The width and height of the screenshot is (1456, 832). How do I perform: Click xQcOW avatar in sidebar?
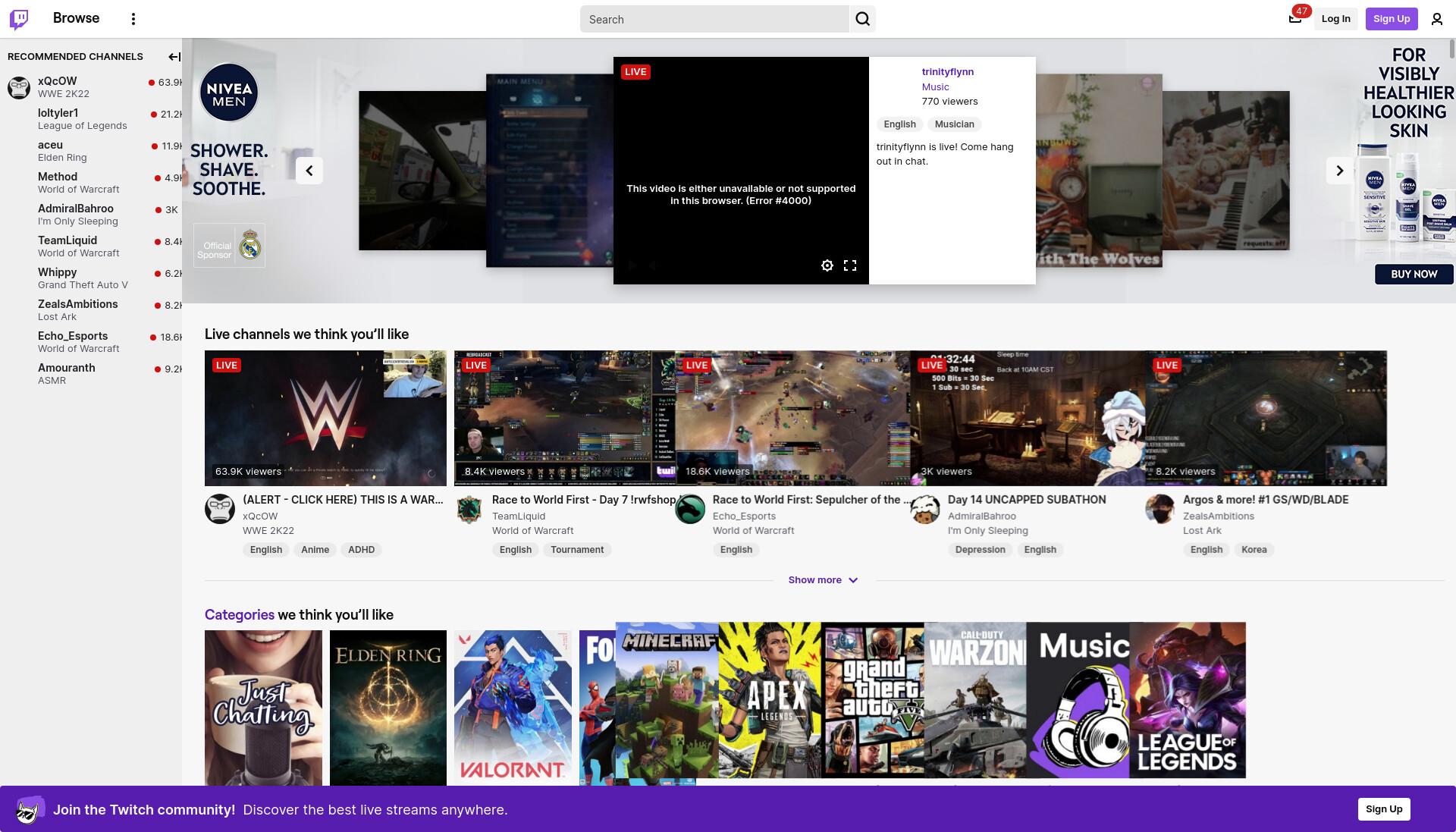pyautogui.click(x=19, y=87)
